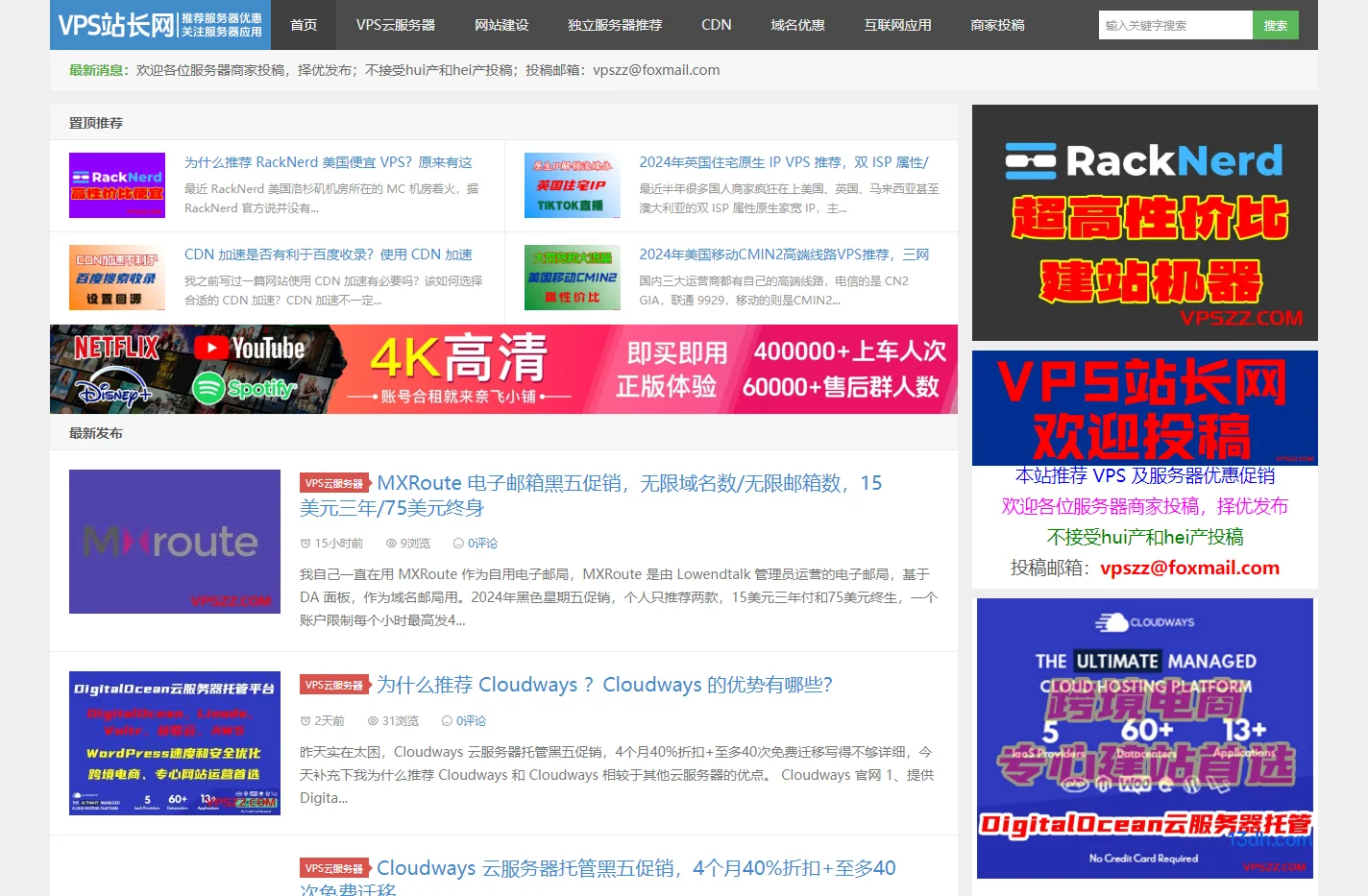The image size is (1368, 896).
Task: Click the 置顶推荐 section heading
Action: (x=96, y=123)
